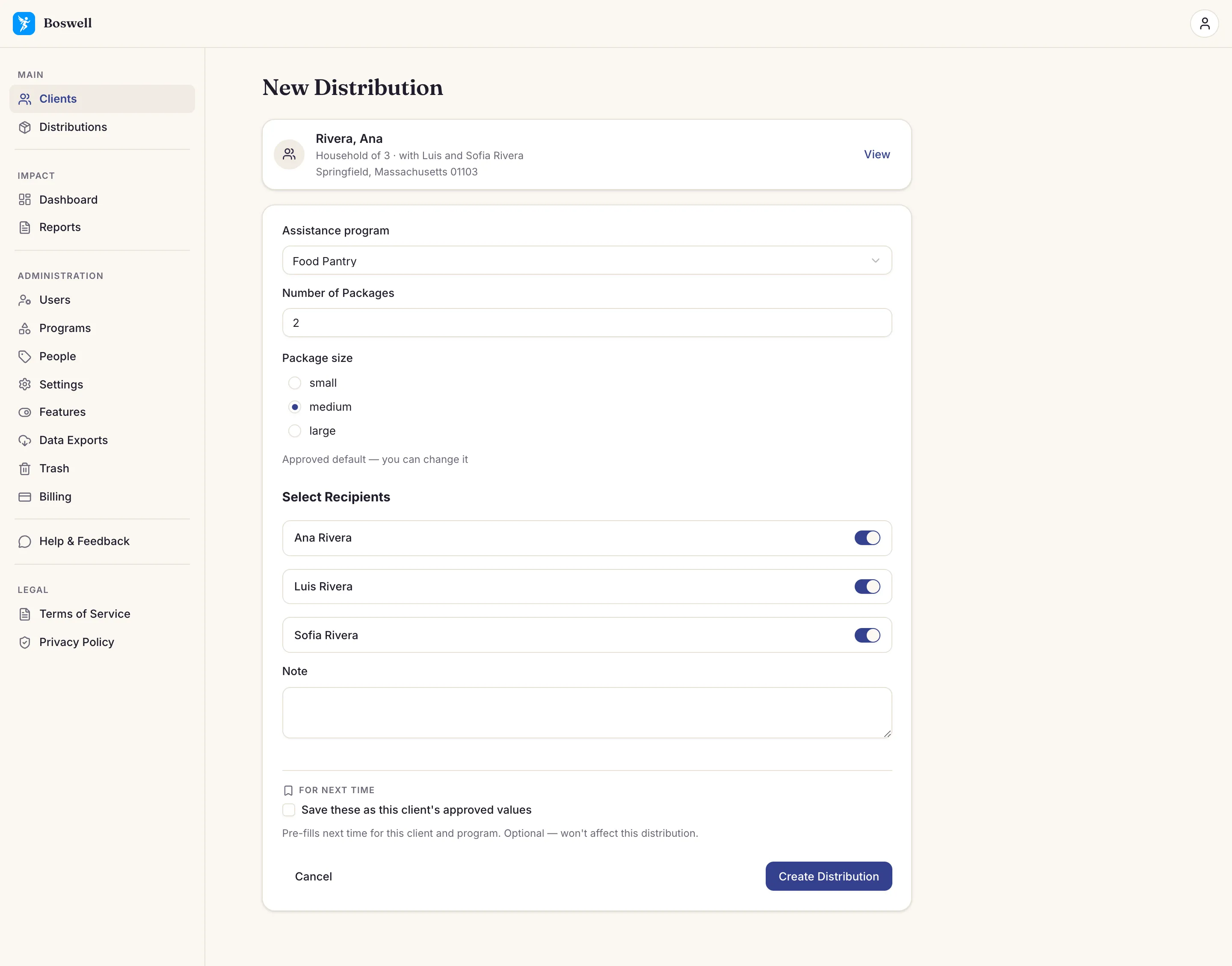
Task: Select the small package size
Action: point(295,383)
